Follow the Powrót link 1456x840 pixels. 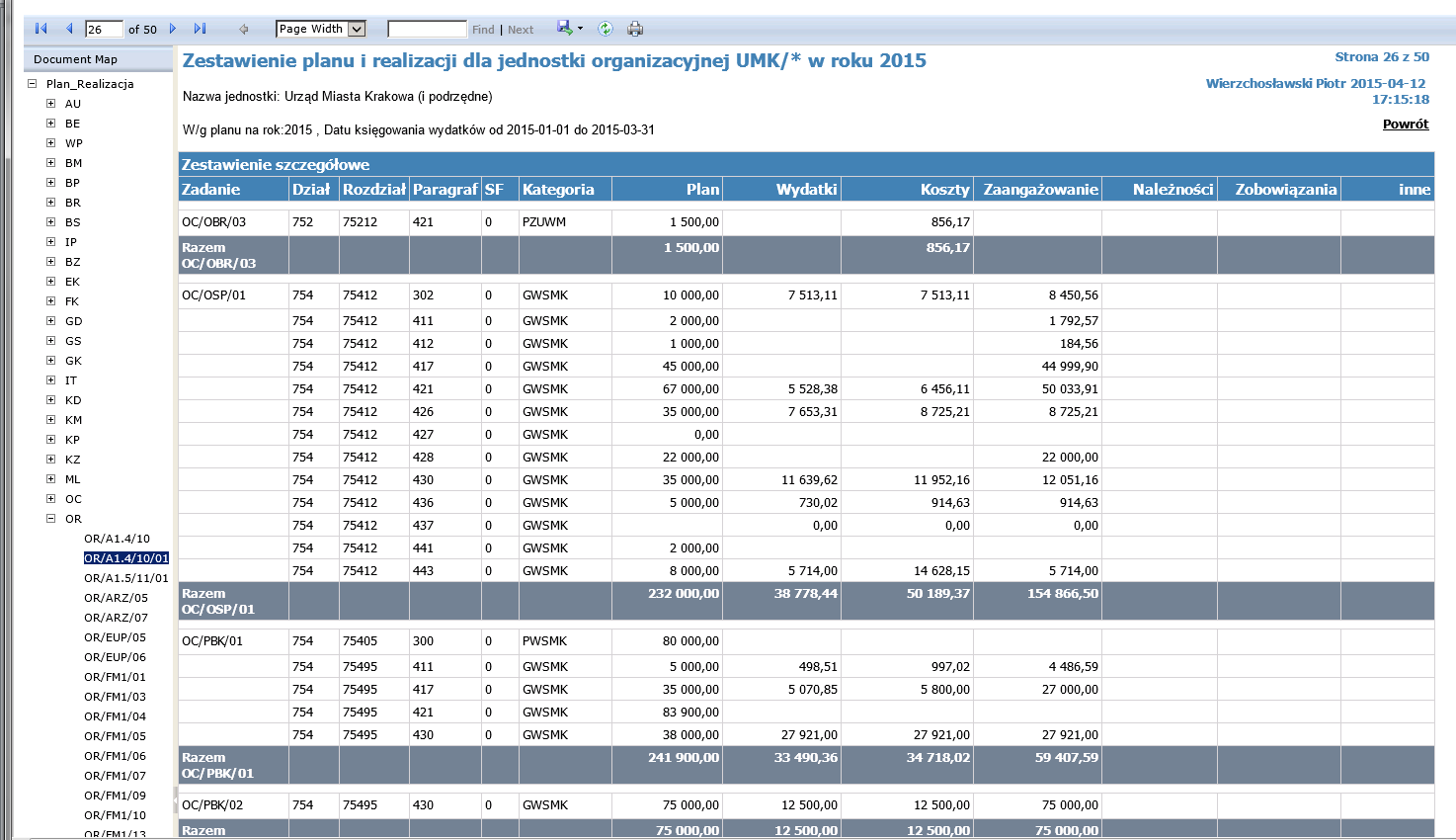click(x=1406, y=124)
